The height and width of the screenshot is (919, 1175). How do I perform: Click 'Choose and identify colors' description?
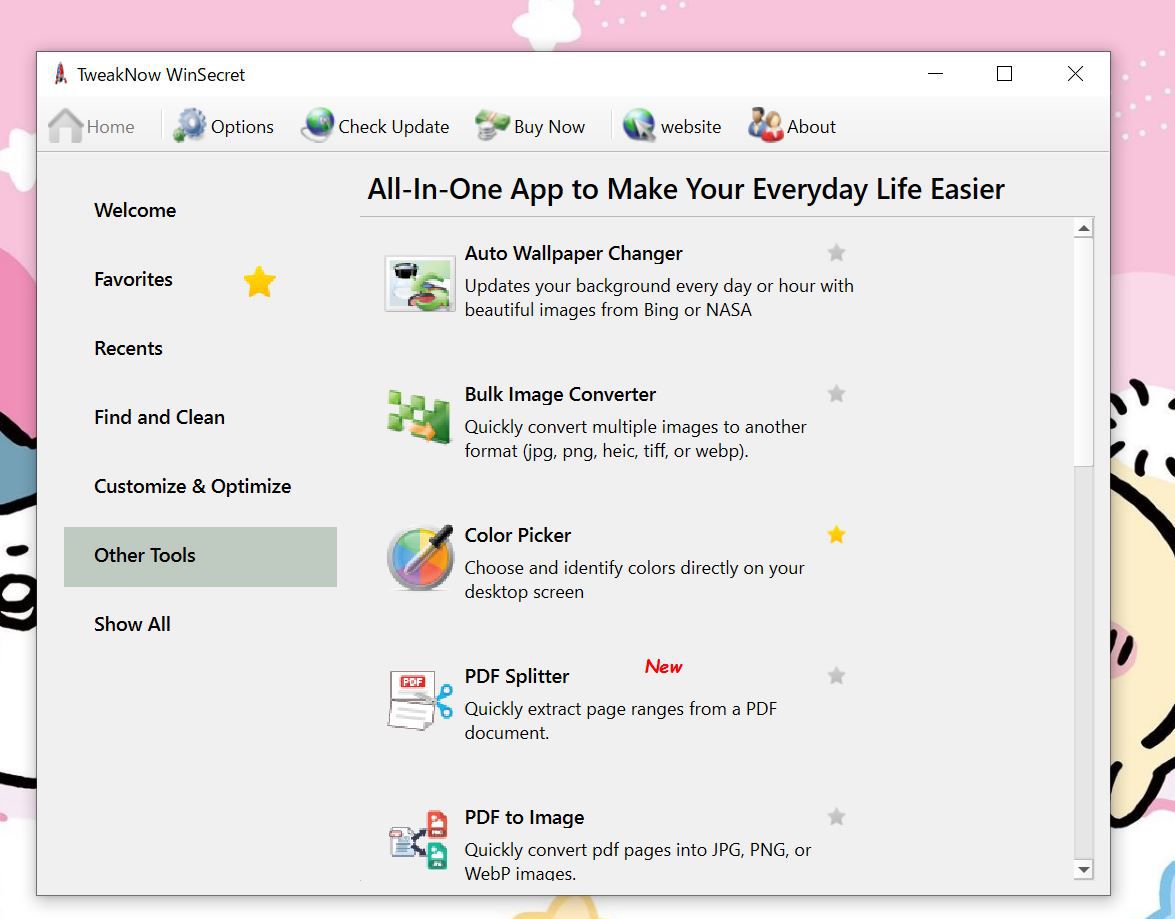[634, 579]
